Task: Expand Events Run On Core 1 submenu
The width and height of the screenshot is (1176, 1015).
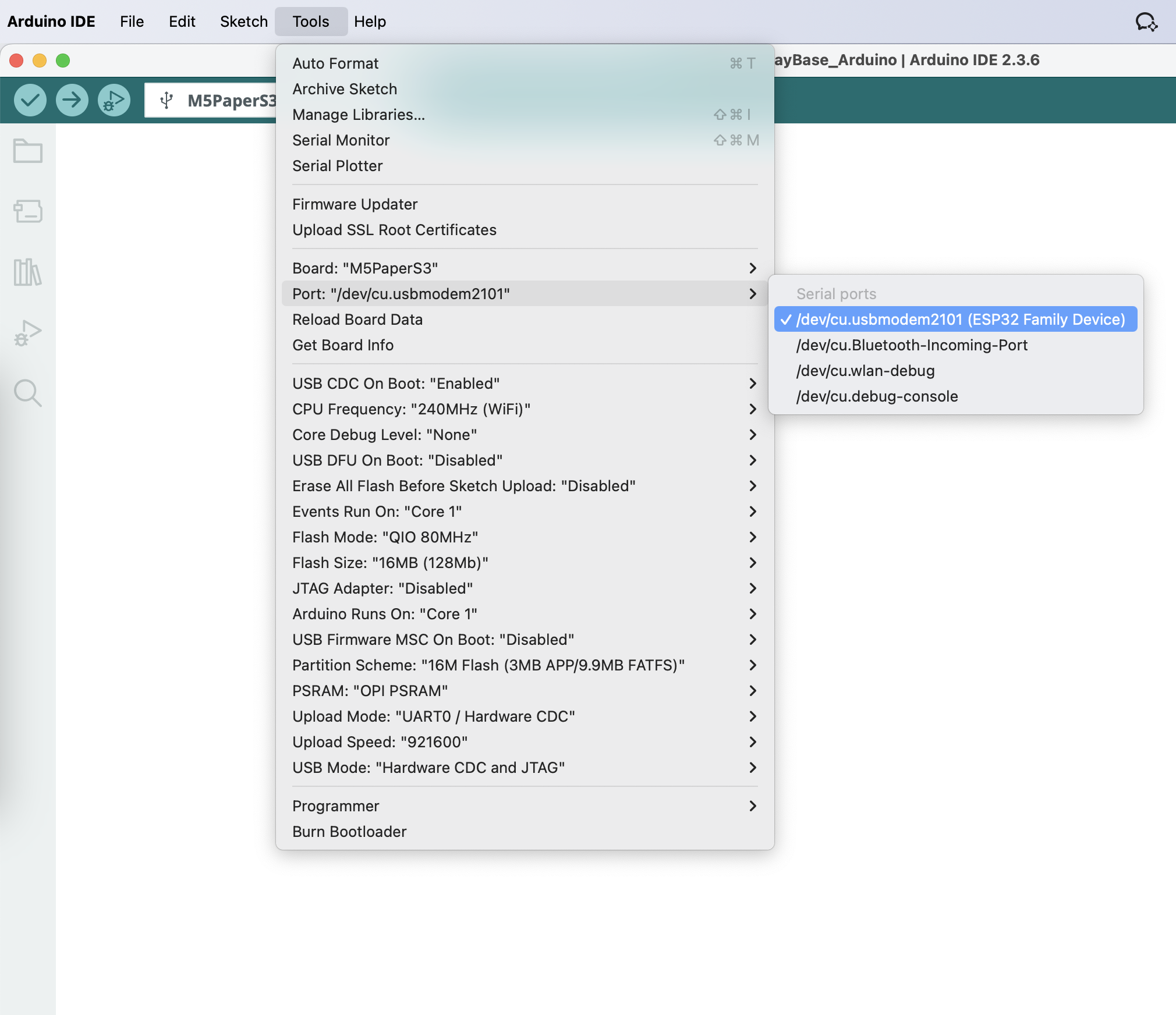Action: (x=525, y=512)
